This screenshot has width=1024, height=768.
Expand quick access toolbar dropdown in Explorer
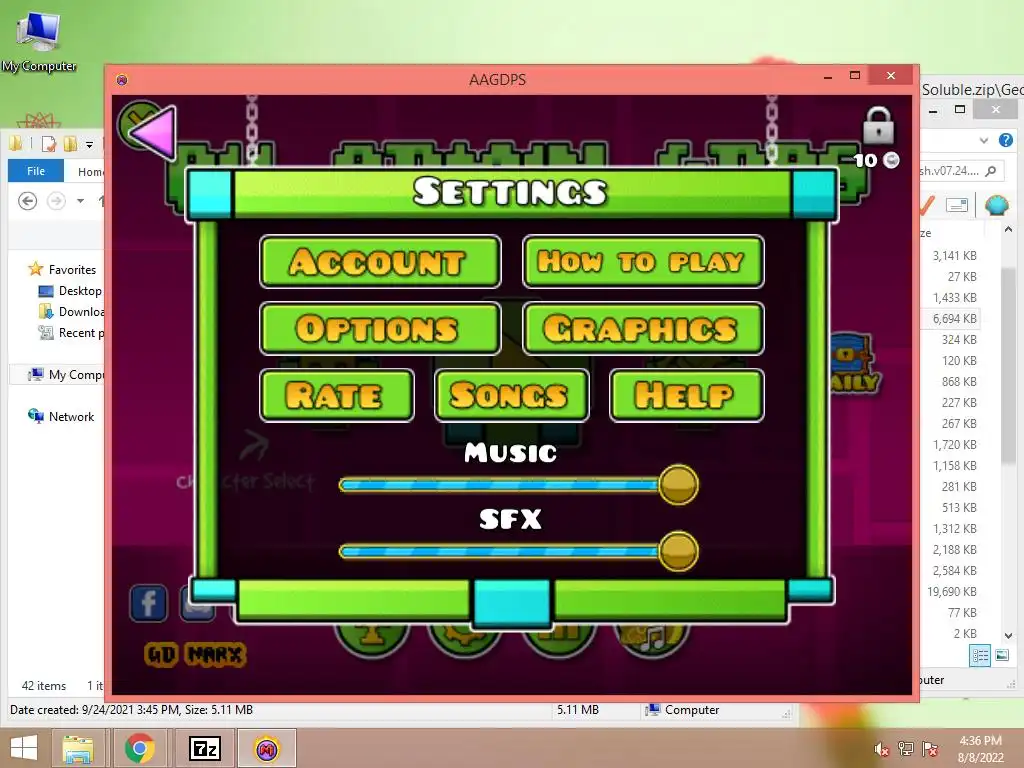pyautogui.click(x=89, y=144)
